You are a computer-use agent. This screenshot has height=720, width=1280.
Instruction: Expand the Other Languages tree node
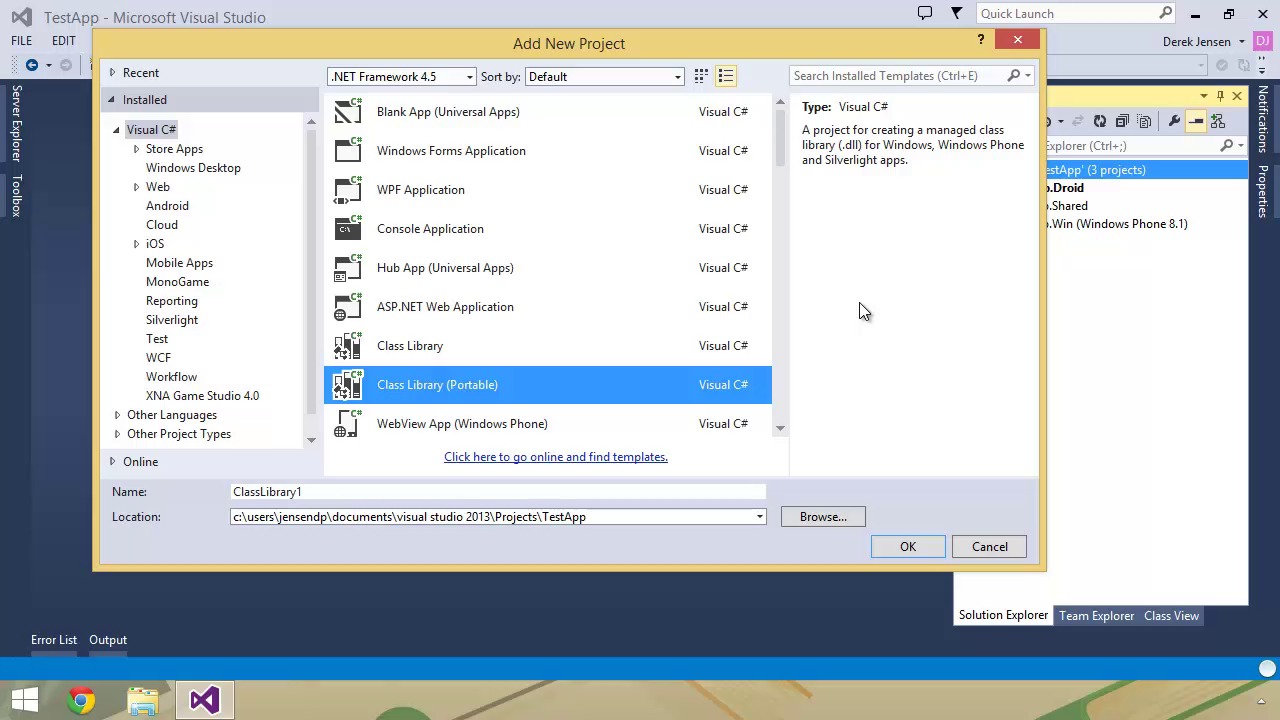(117, 415)
